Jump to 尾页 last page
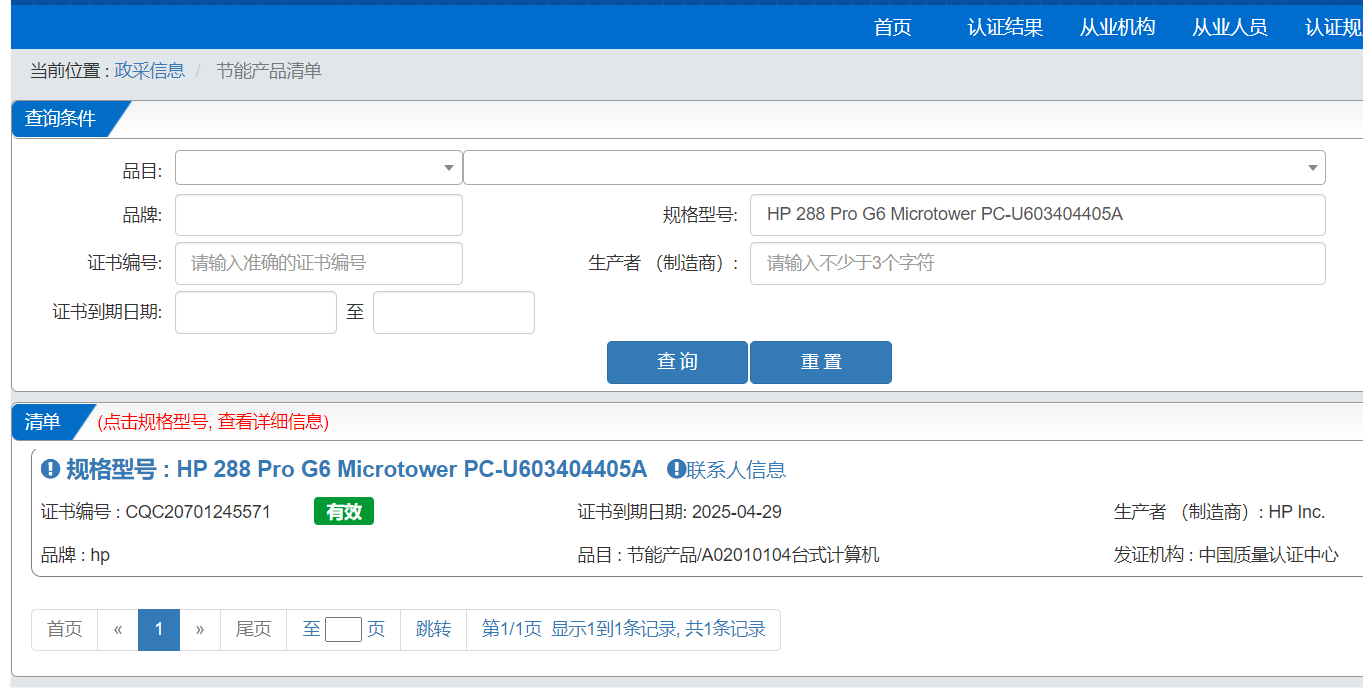Viewport: 1363px width, 688px height. [254, 629]
